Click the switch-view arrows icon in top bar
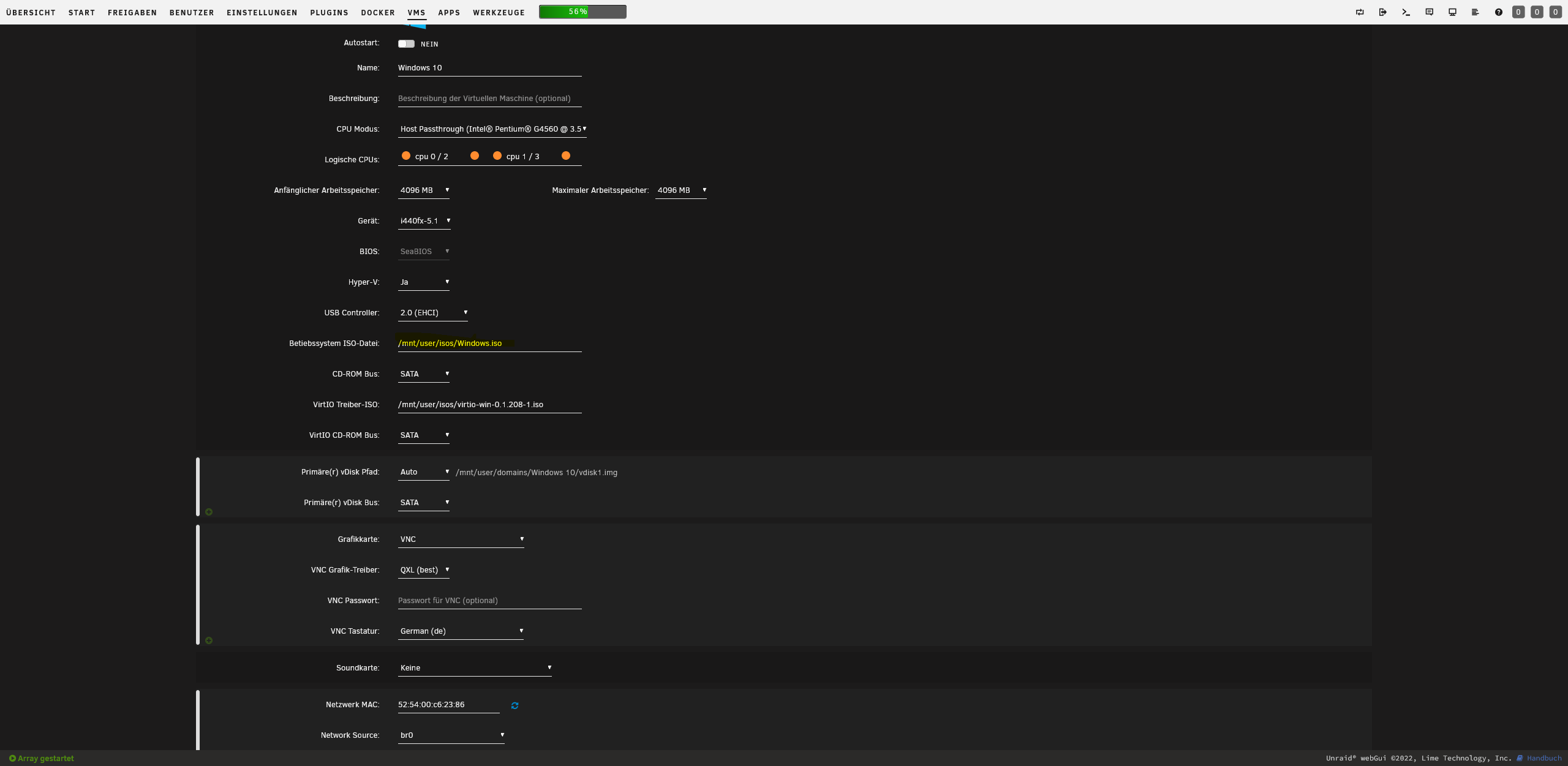Screen dimensions: 1568x766 1360,12
